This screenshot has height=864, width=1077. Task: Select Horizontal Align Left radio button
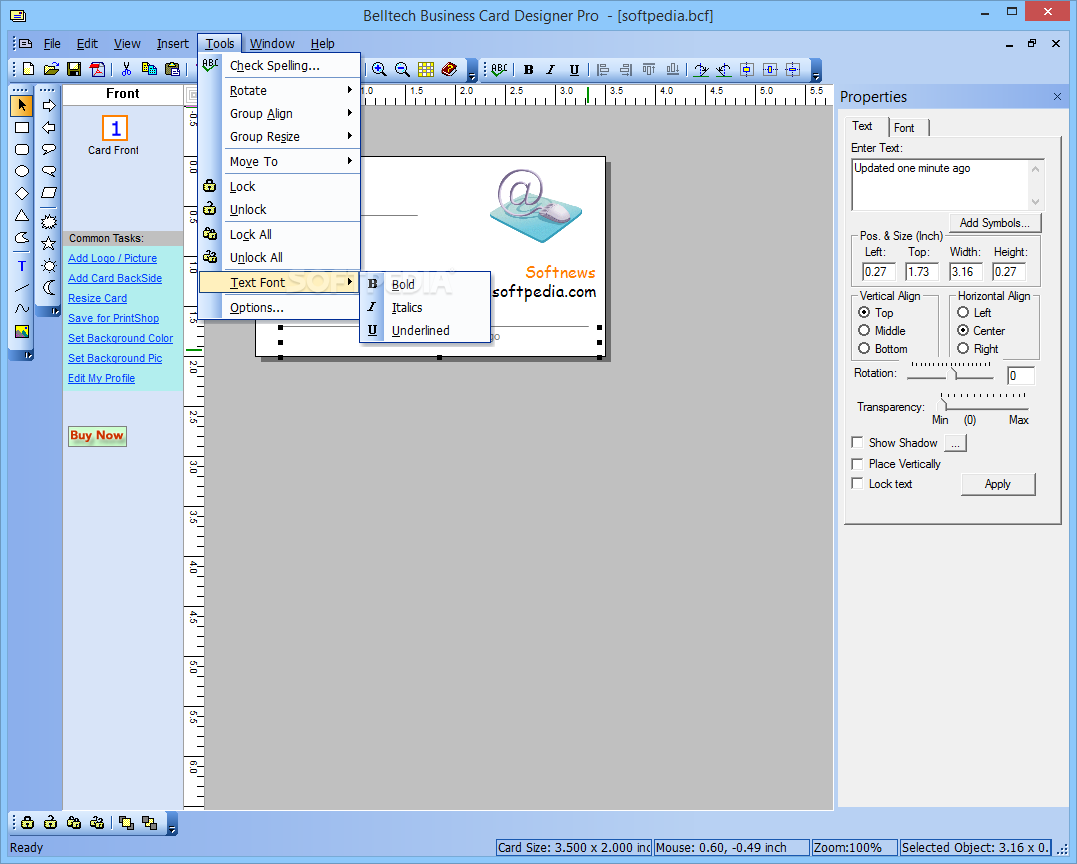[x=963, y=312]
